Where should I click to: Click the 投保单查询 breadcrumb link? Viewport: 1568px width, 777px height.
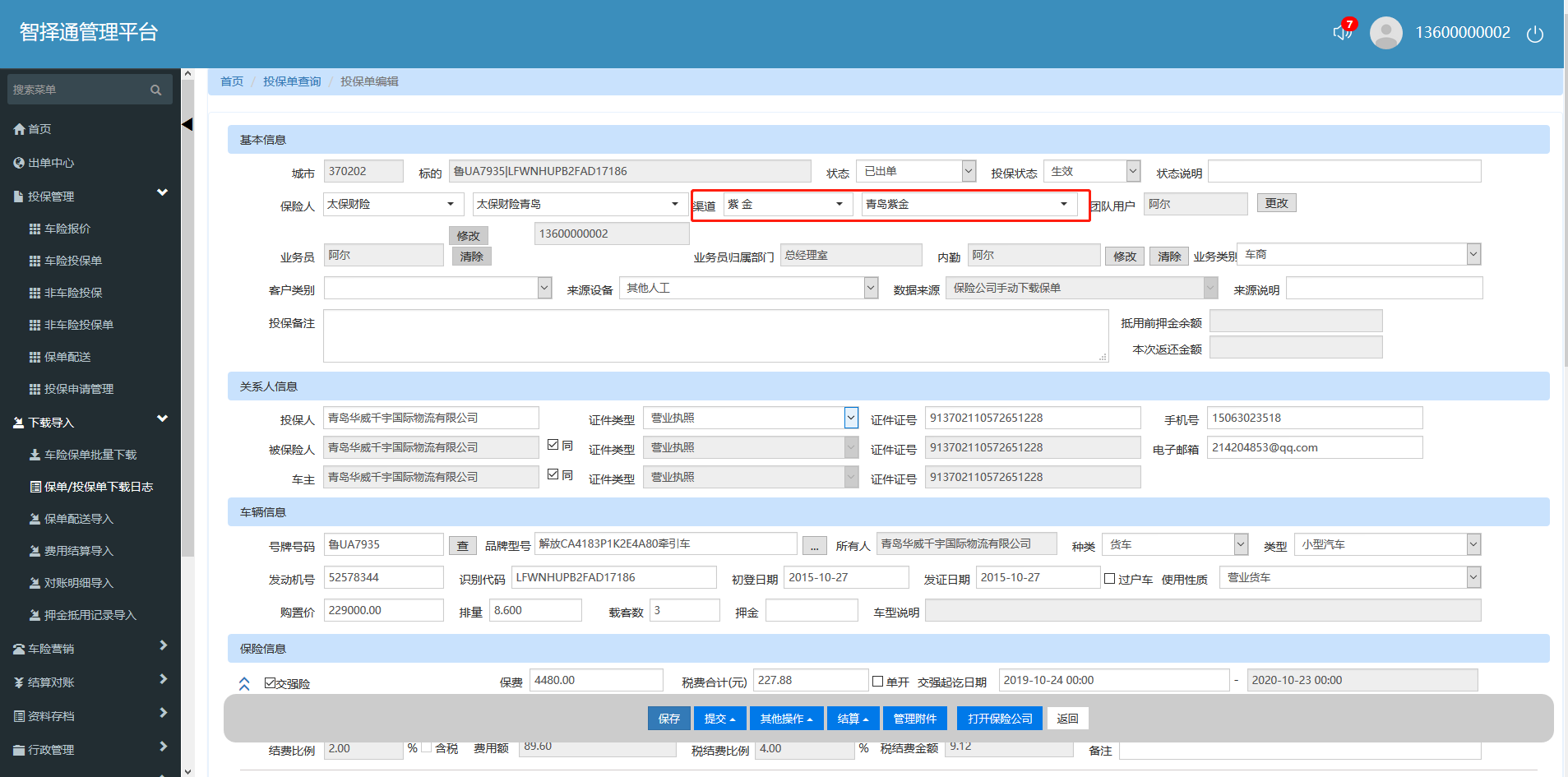[292, 81]
